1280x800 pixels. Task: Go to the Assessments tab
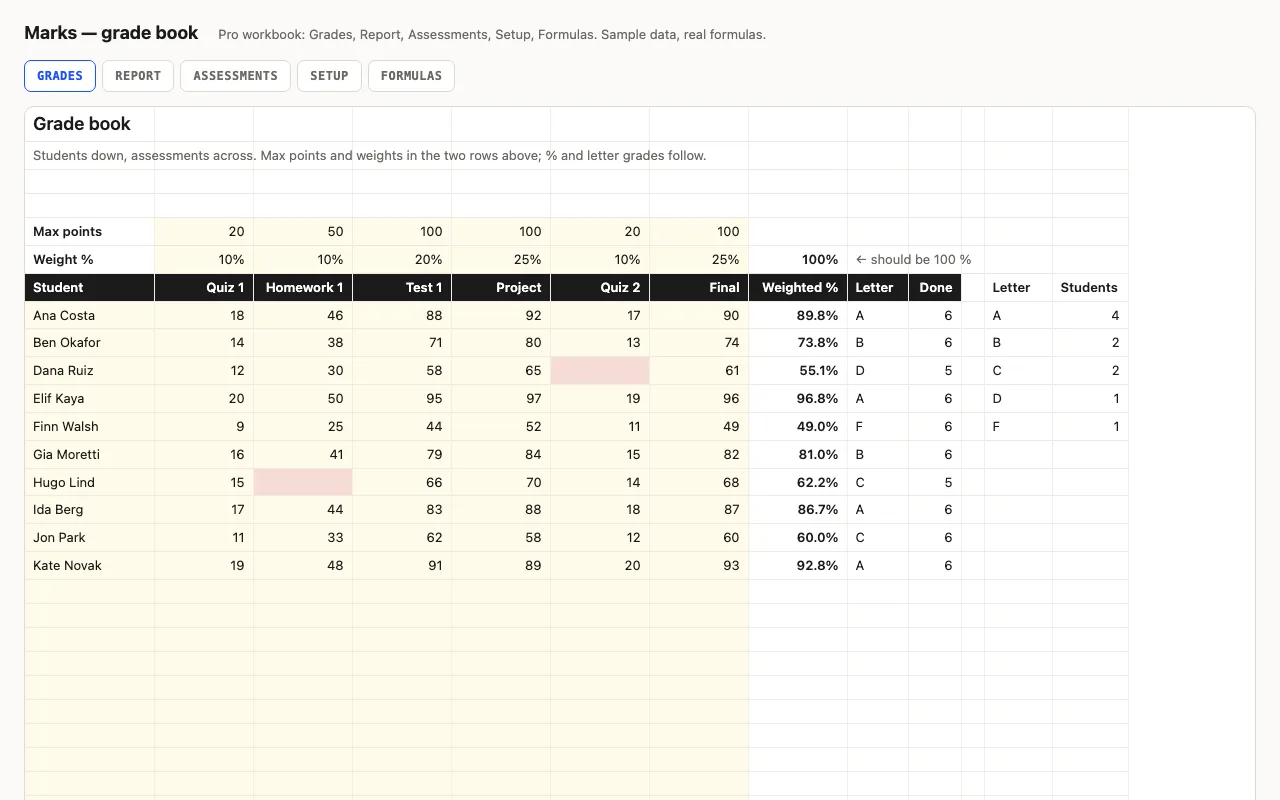pyautogui.click(x=235, y=76)
